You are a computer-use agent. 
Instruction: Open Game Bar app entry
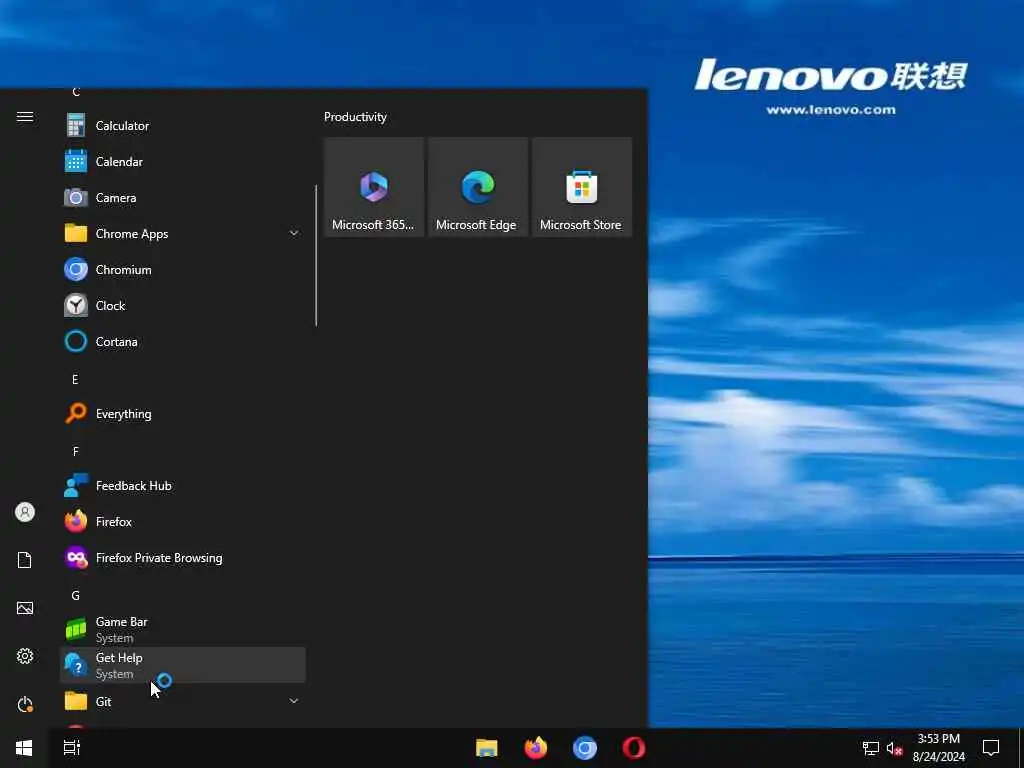[x=183, y=629]
